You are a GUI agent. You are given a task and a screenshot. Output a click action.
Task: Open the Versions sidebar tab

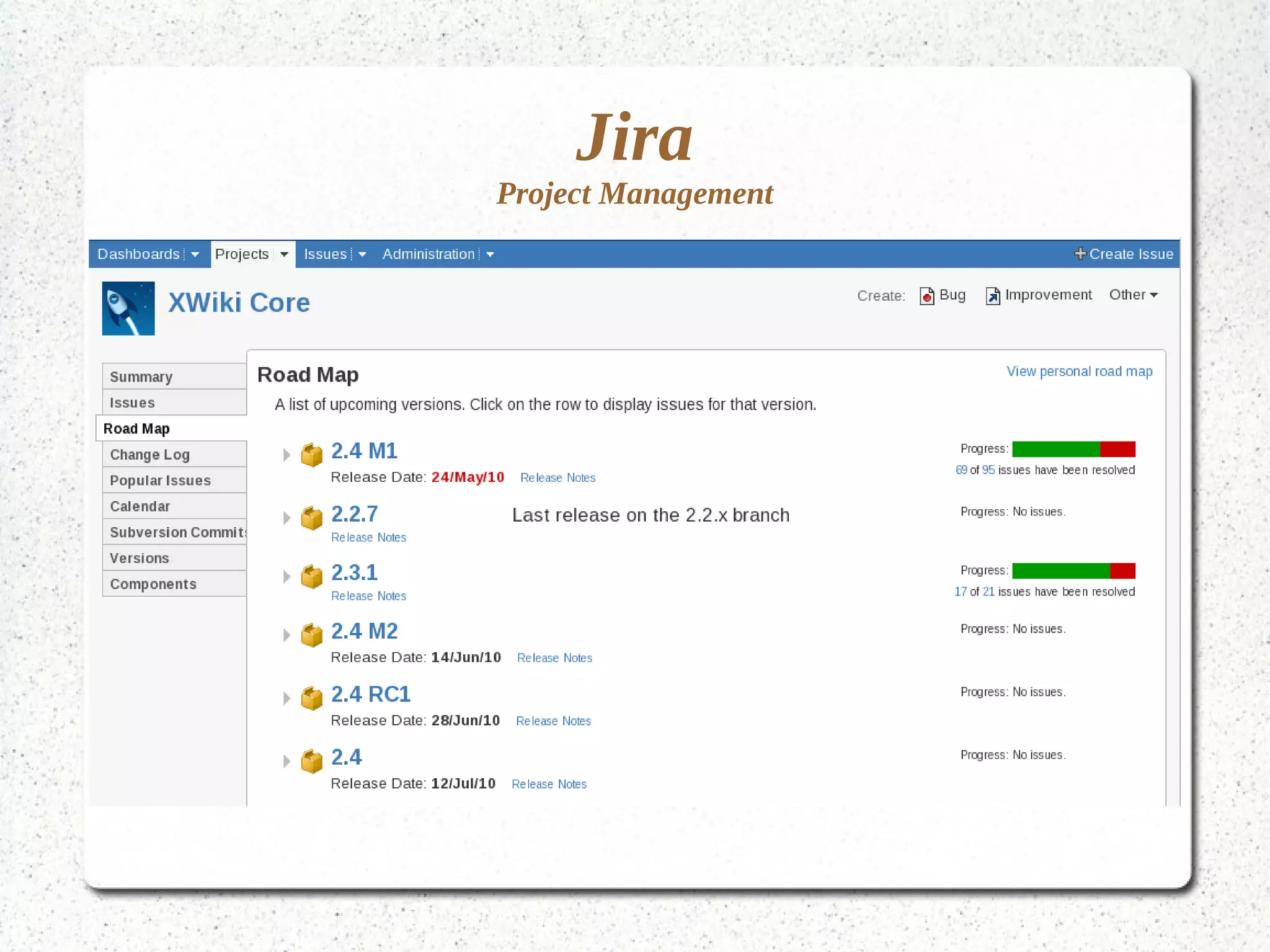click(x=140, y=558)
